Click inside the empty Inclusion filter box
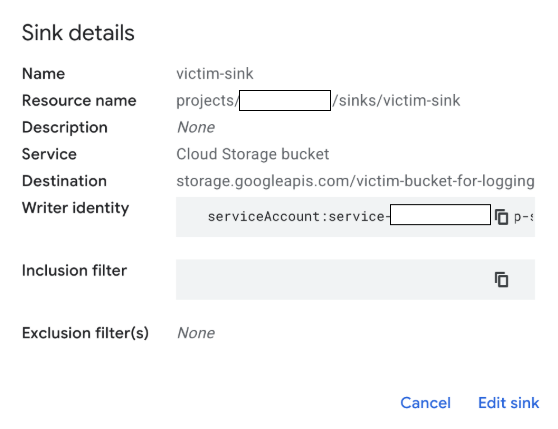 pyautogui.click(x=355, y=279)
